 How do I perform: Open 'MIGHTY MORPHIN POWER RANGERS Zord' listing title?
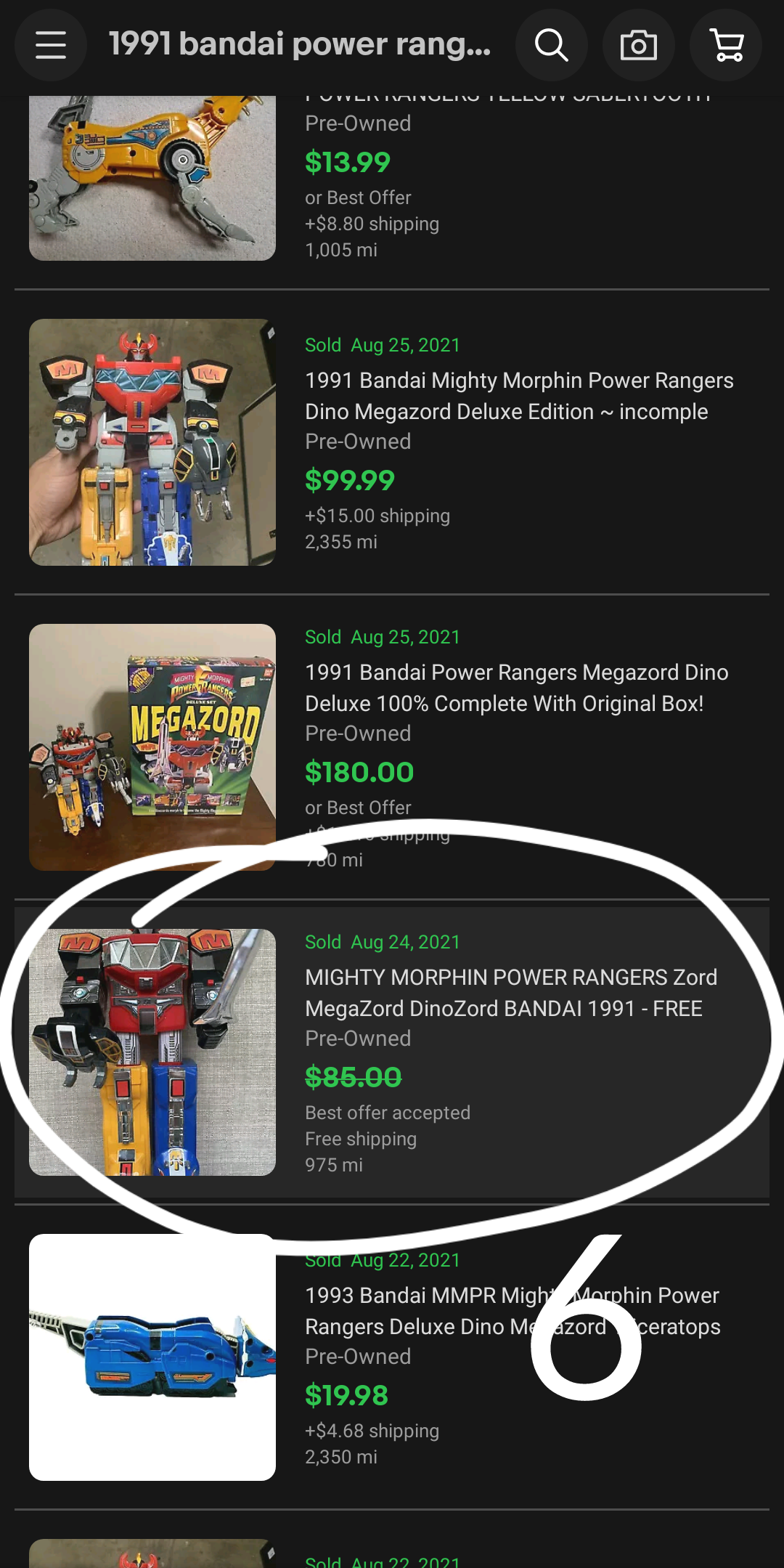(511, 993)
